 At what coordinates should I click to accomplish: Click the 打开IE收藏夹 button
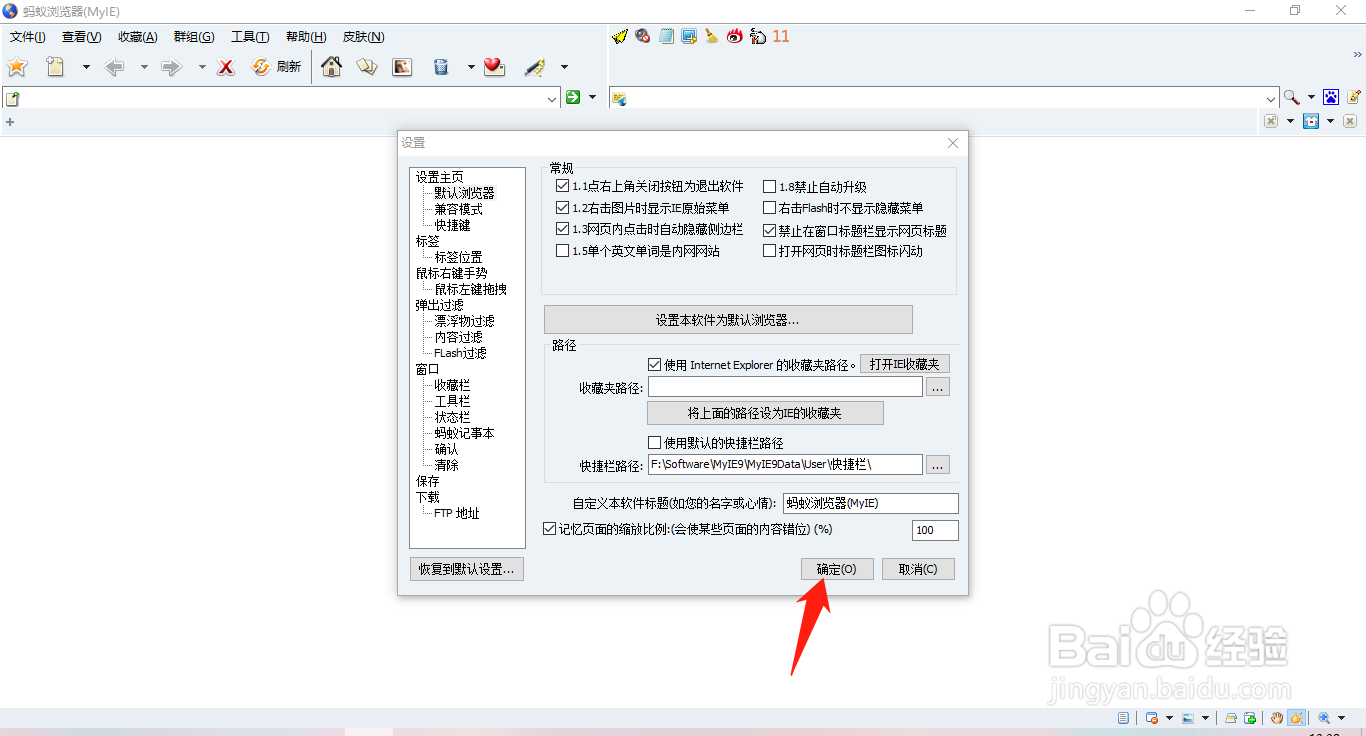click(905, 364)
